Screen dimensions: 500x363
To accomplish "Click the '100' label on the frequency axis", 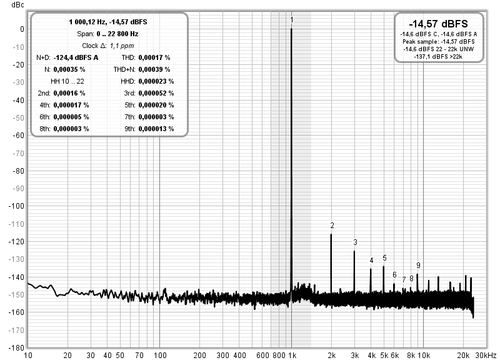I will (160, 355).
